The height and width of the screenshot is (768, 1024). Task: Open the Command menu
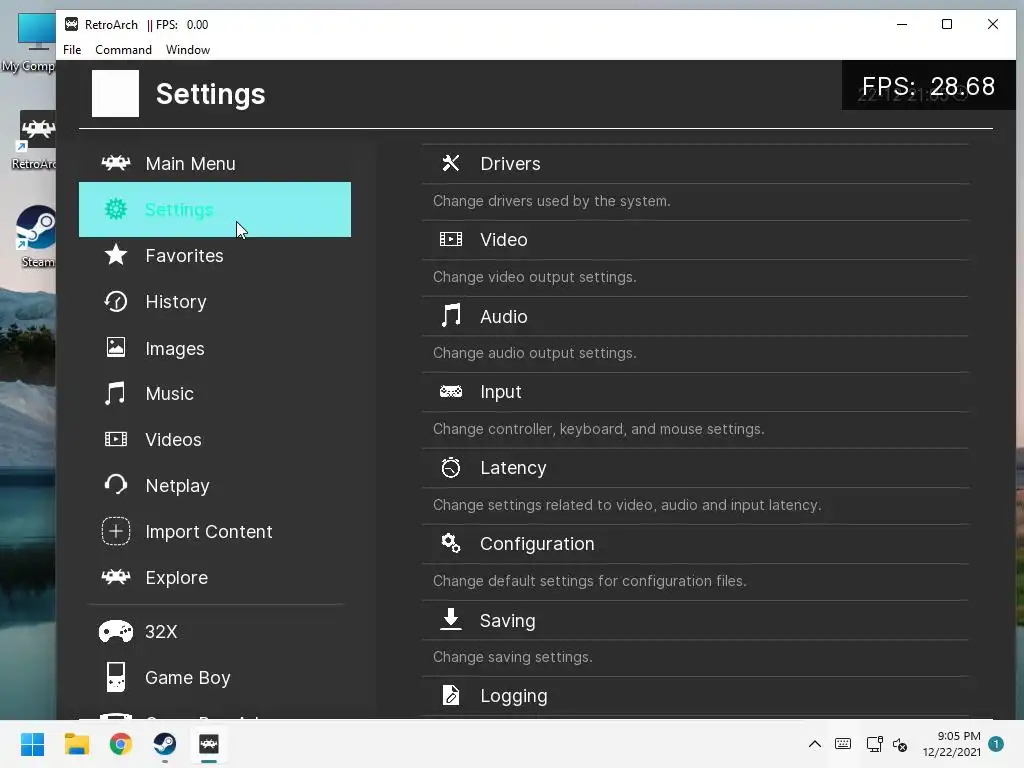123,50
